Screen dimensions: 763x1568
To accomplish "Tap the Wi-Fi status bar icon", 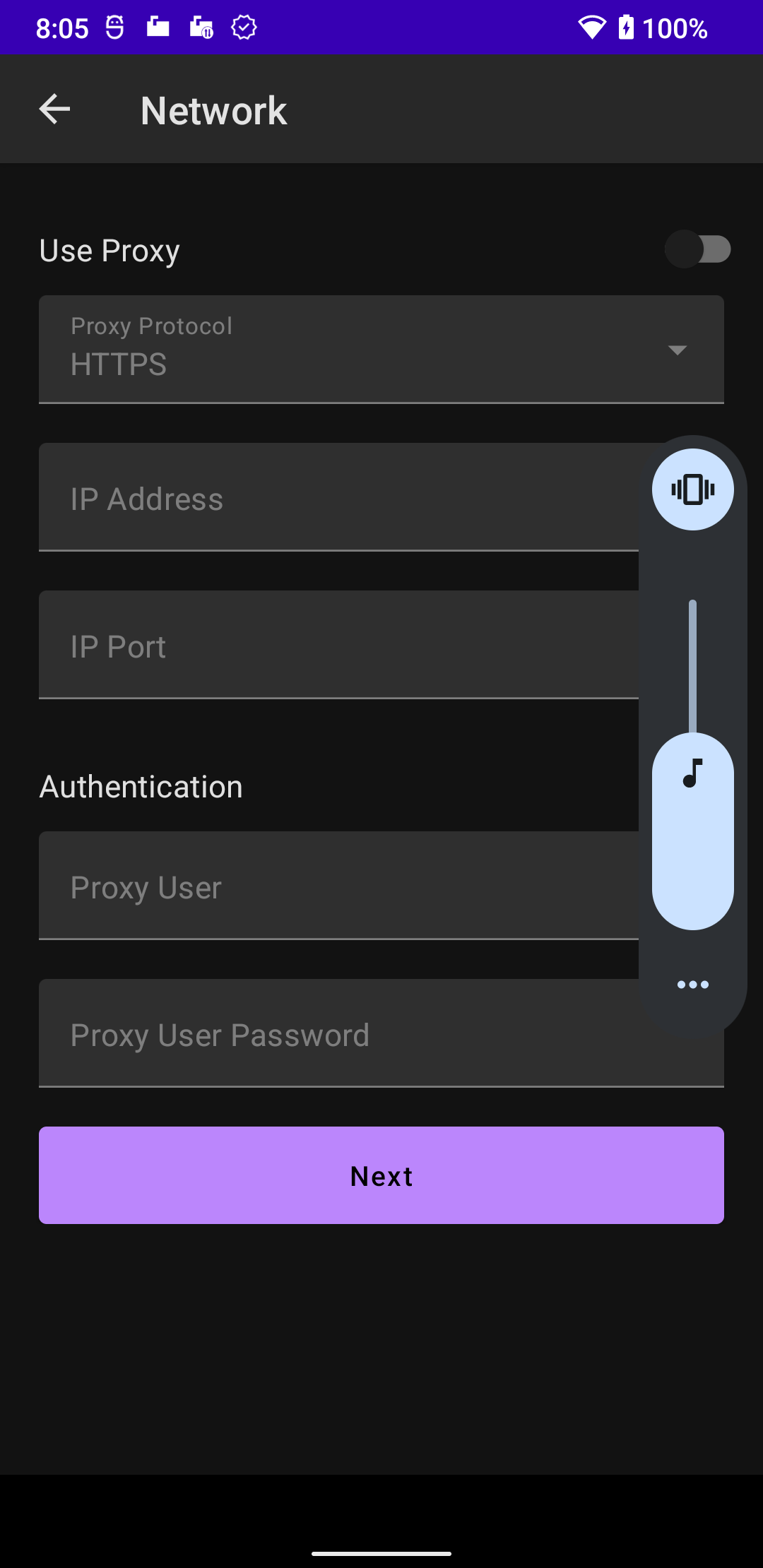I will click(591, 28).
